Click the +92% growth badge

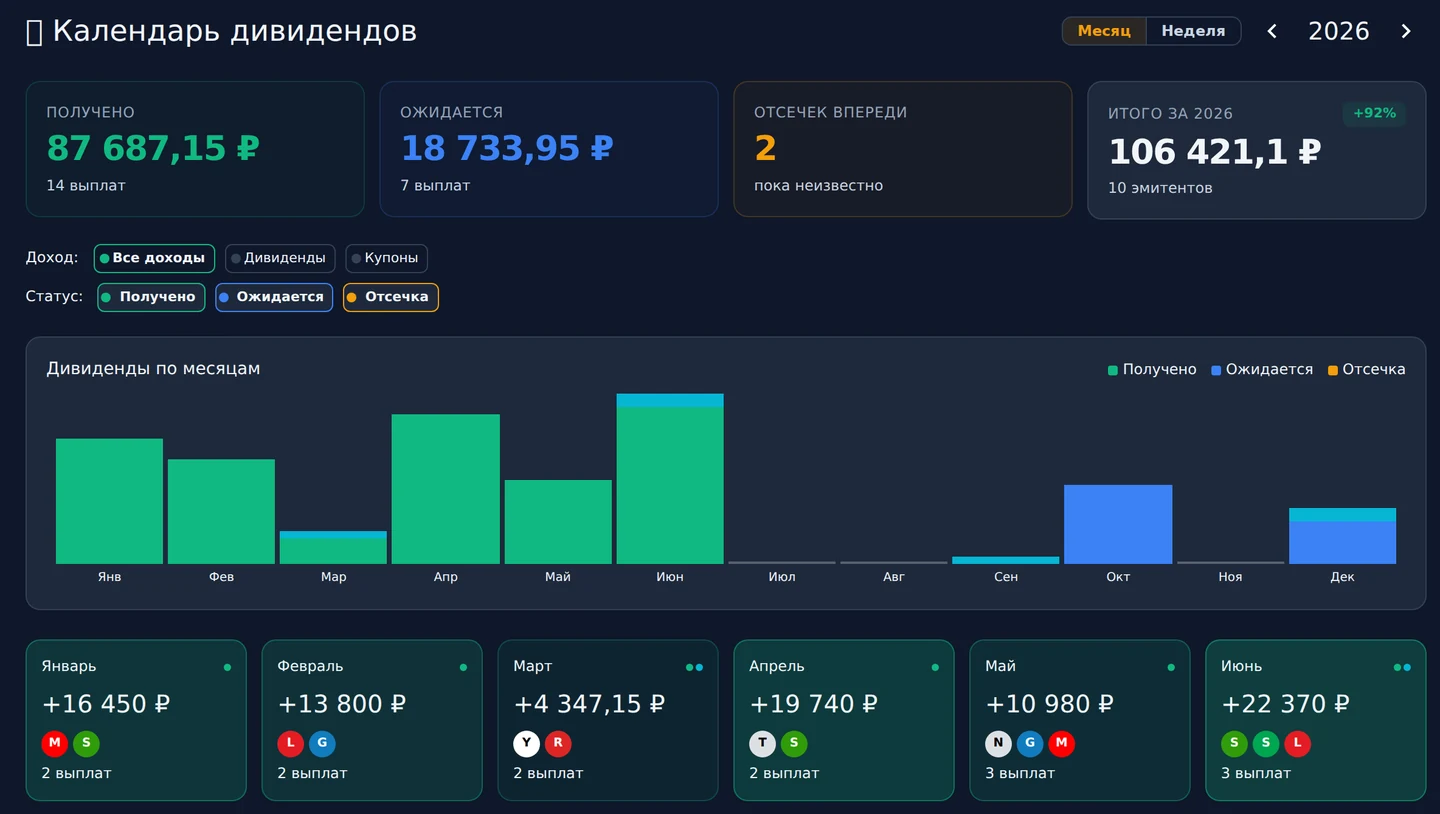(x=1374, y=114)
